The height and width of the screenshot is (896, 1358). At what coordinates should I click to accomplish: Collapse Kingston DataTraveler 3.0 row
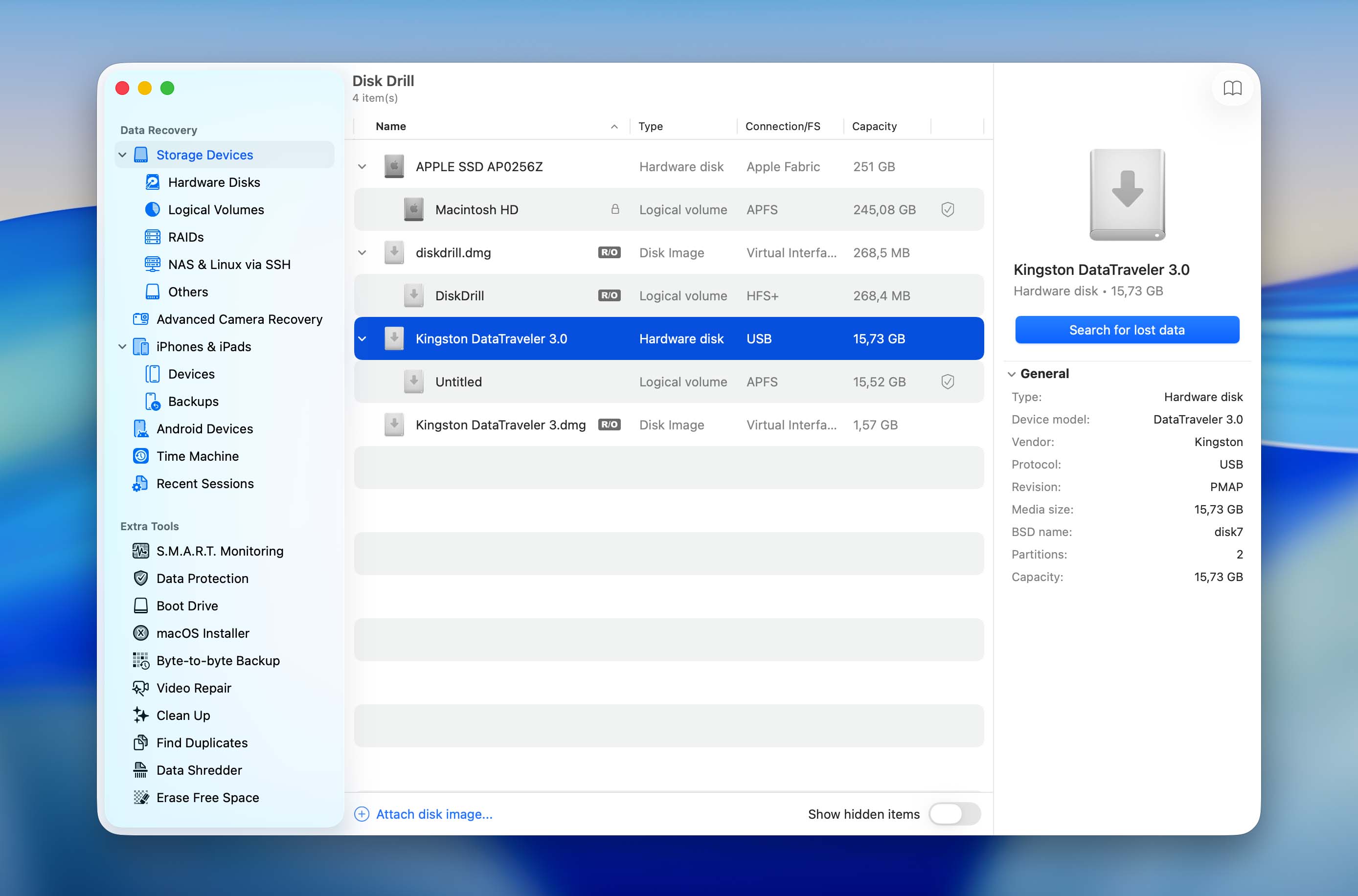click(x=362, y=339)
